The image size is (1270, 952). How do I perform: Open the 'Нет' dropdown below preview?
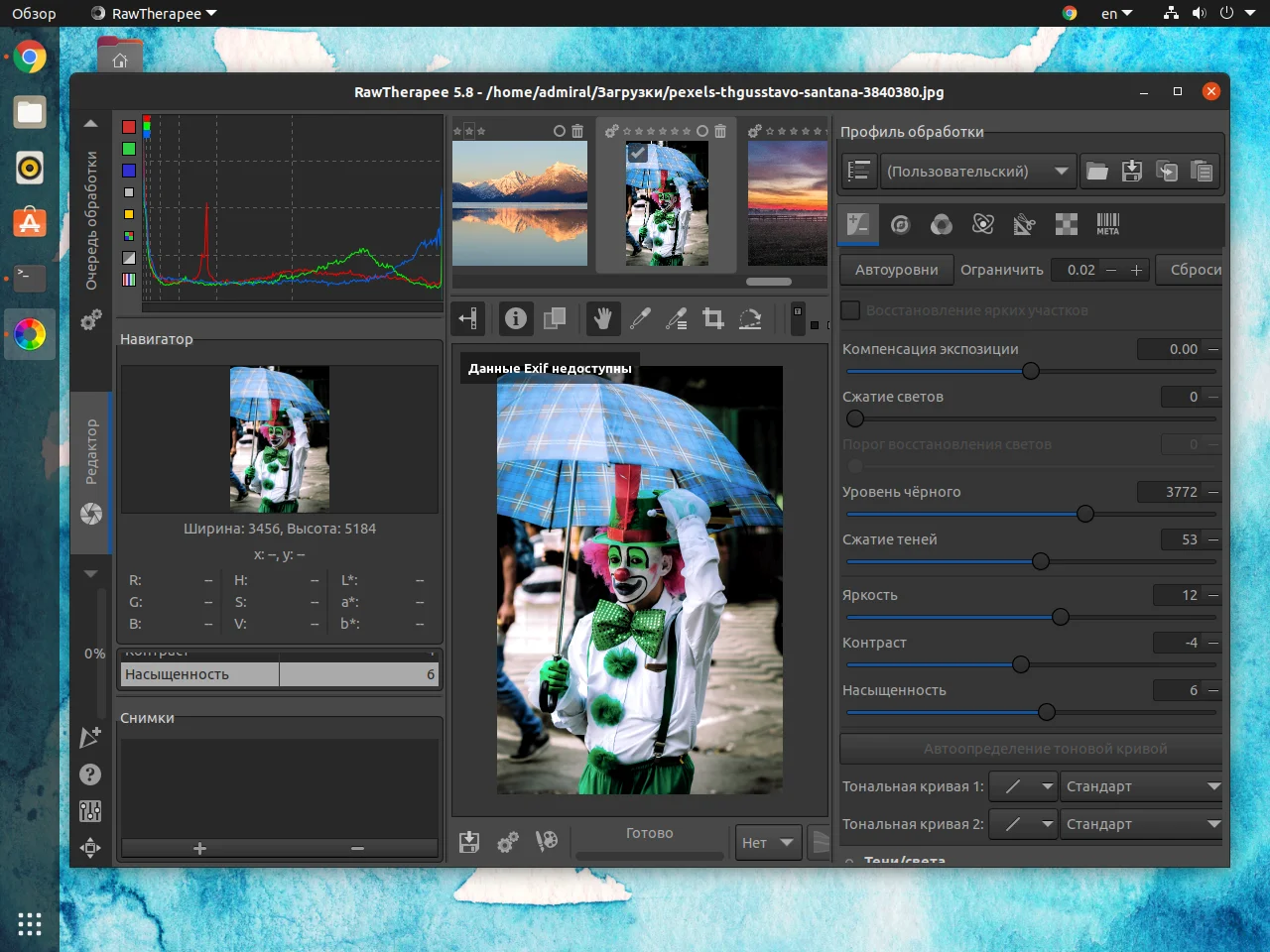768,843
